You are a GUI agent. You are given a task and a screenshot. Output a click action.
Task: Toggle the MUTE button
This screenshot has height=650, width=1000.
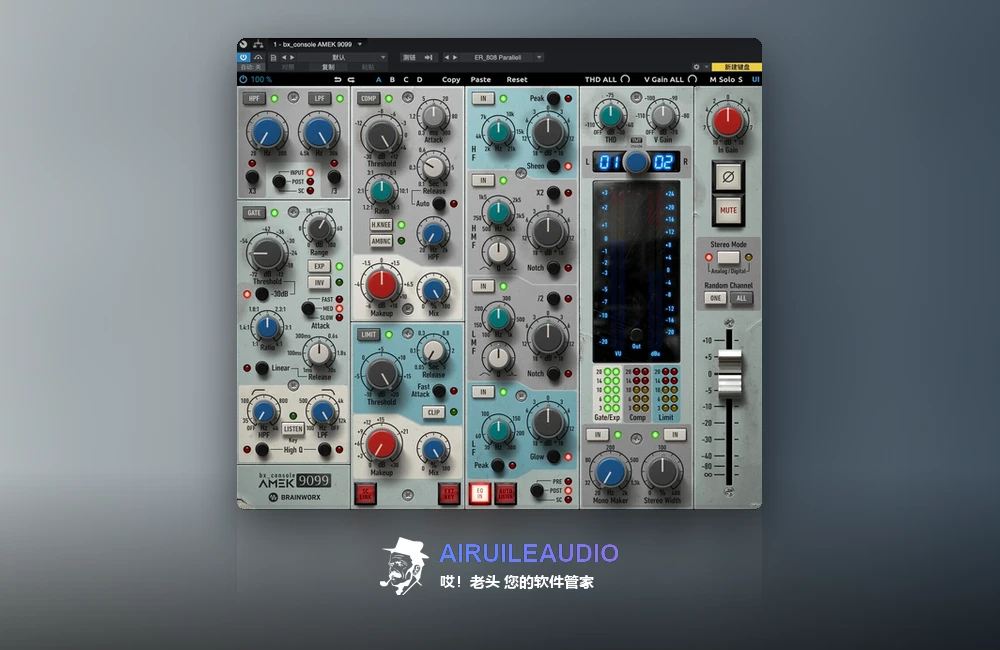728,210
